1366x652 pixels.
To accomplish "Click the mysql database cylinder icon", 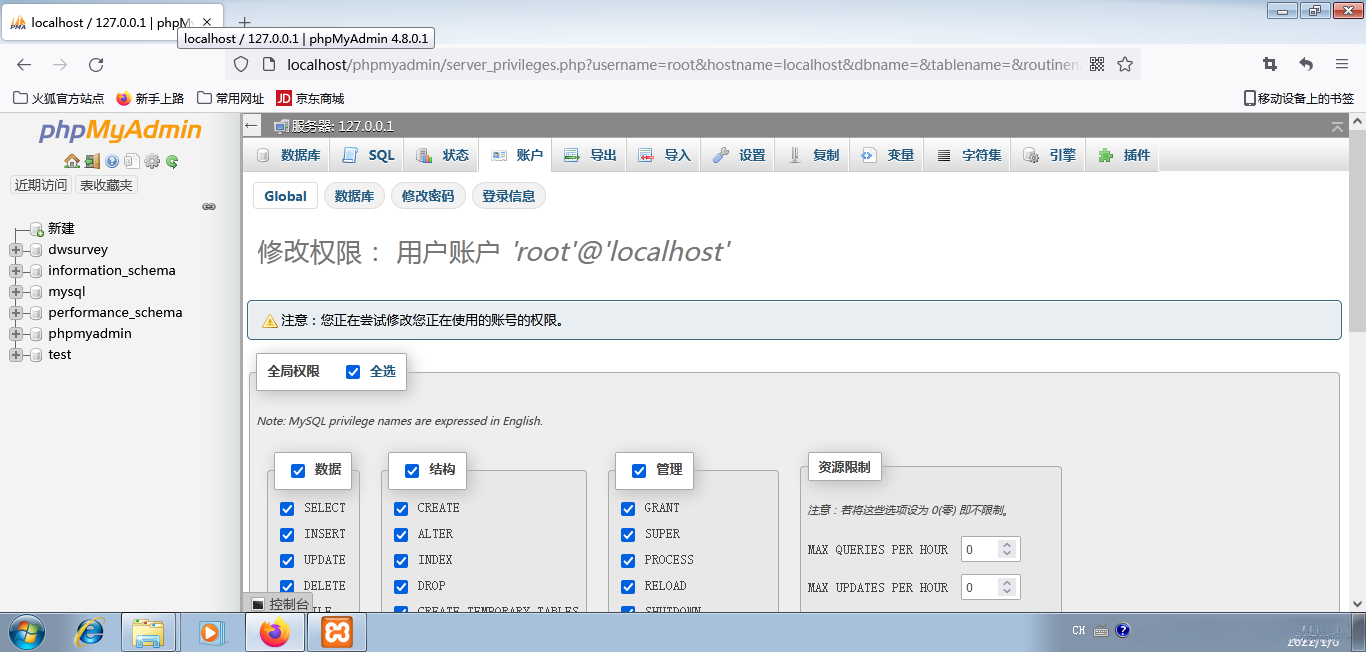I will [x=36, y=292].
